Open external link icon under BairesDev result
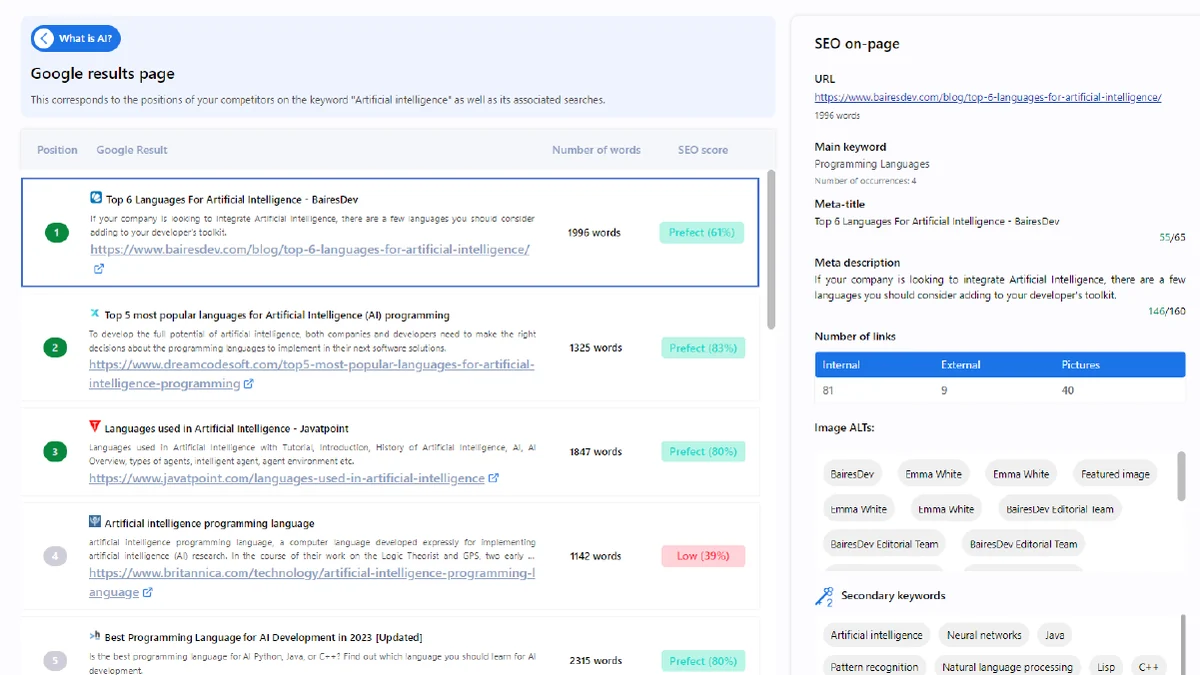This screenshot has height=675, width=1200. point(98,269)
